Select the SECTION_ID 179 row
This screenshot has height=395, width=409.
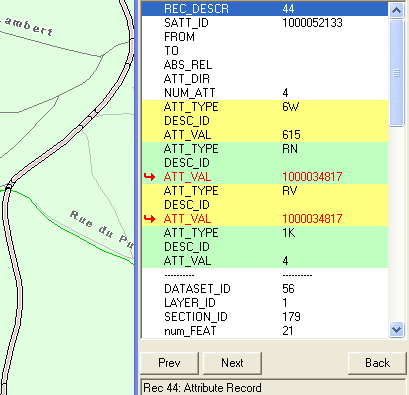tap(265, 317)
